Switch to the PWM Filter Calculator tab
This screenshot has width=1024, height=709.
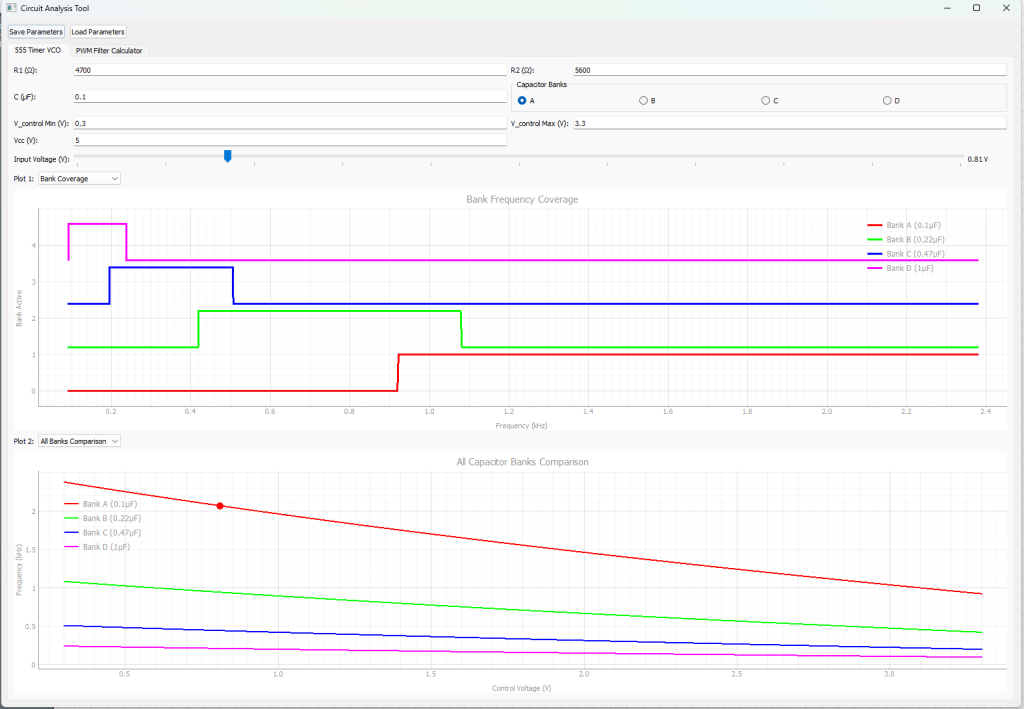click(x=109, y=50)
